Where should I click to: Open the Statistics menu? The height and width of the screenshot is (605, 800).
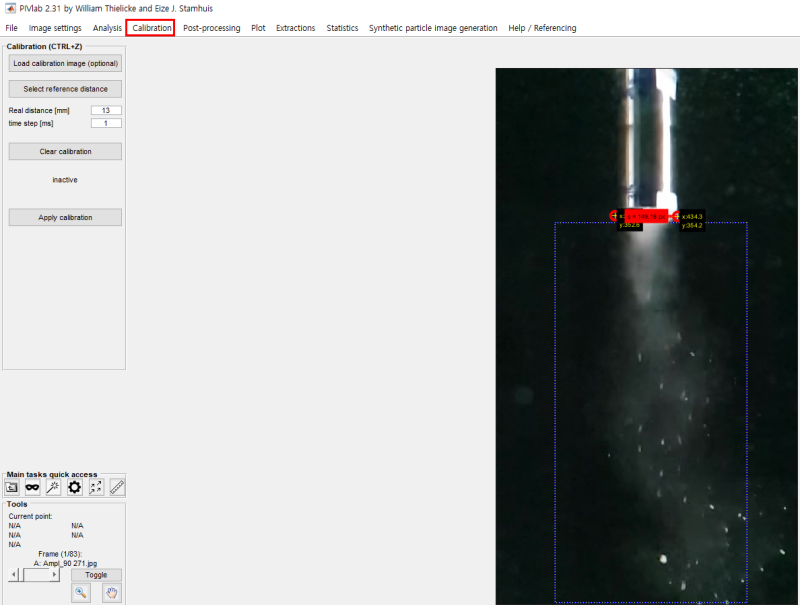[x=342, y=28]
